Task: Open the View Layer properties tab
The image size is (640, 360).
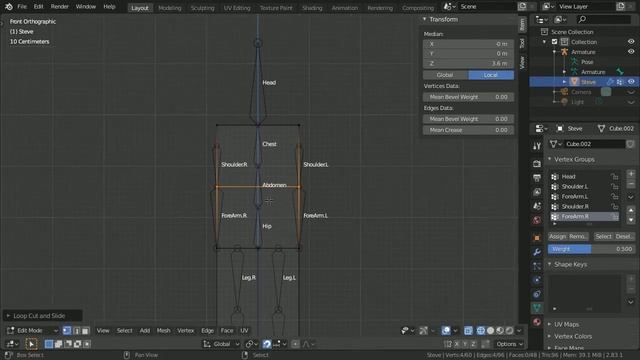Action: (537, 192)
